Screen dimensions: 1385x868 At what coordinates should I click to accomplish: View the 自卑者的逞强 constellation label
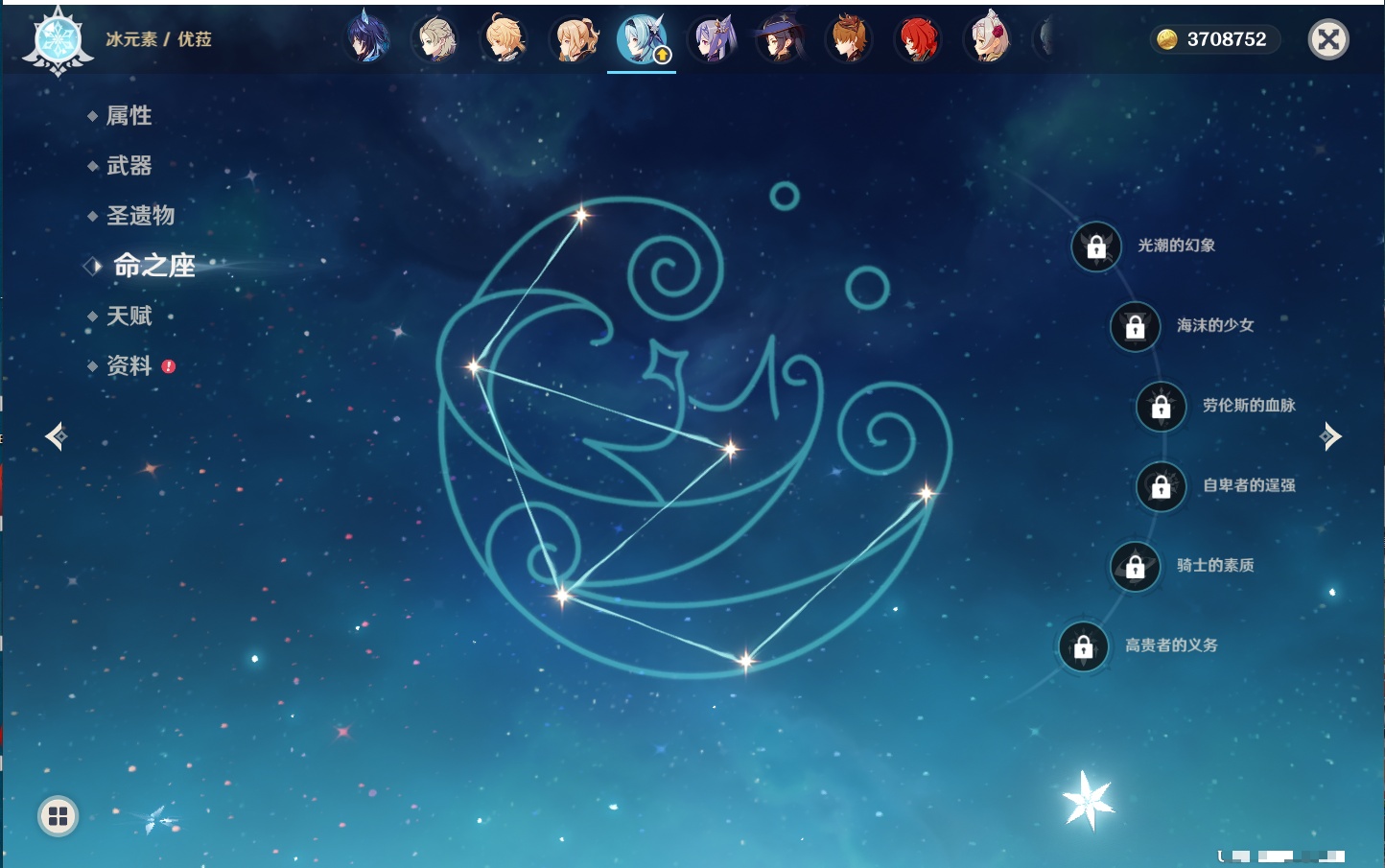click(1249, 485)
